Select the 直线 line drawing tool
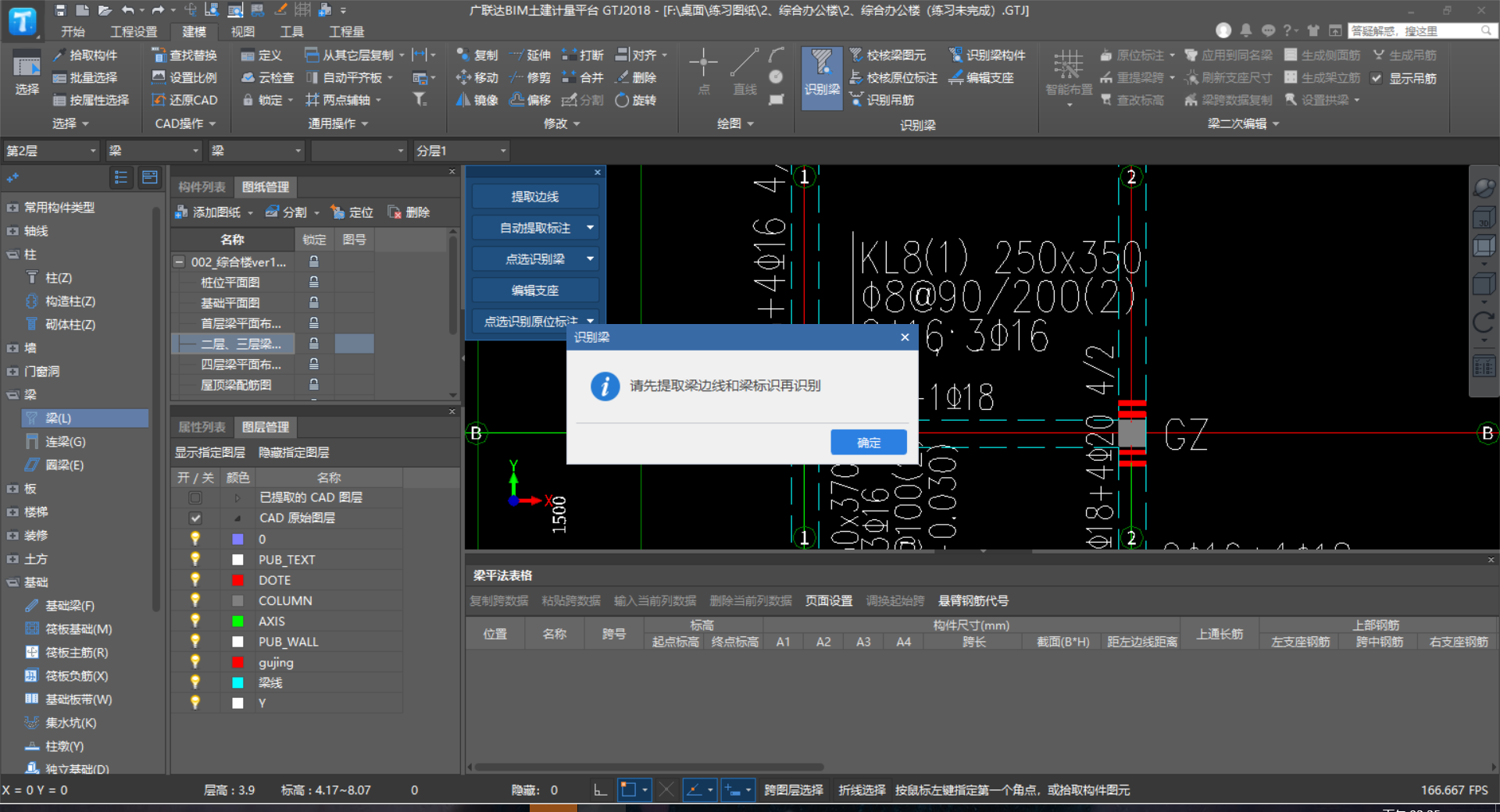Screen dimensions: 1500x812 pos(745,72)
